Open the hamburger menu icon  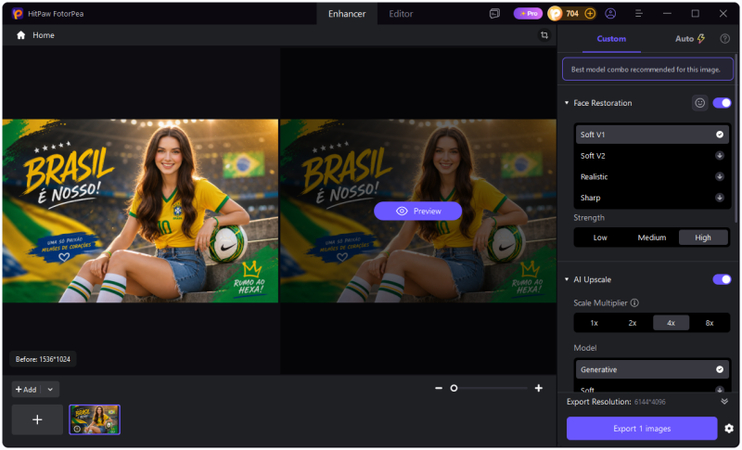coord(639,14)
